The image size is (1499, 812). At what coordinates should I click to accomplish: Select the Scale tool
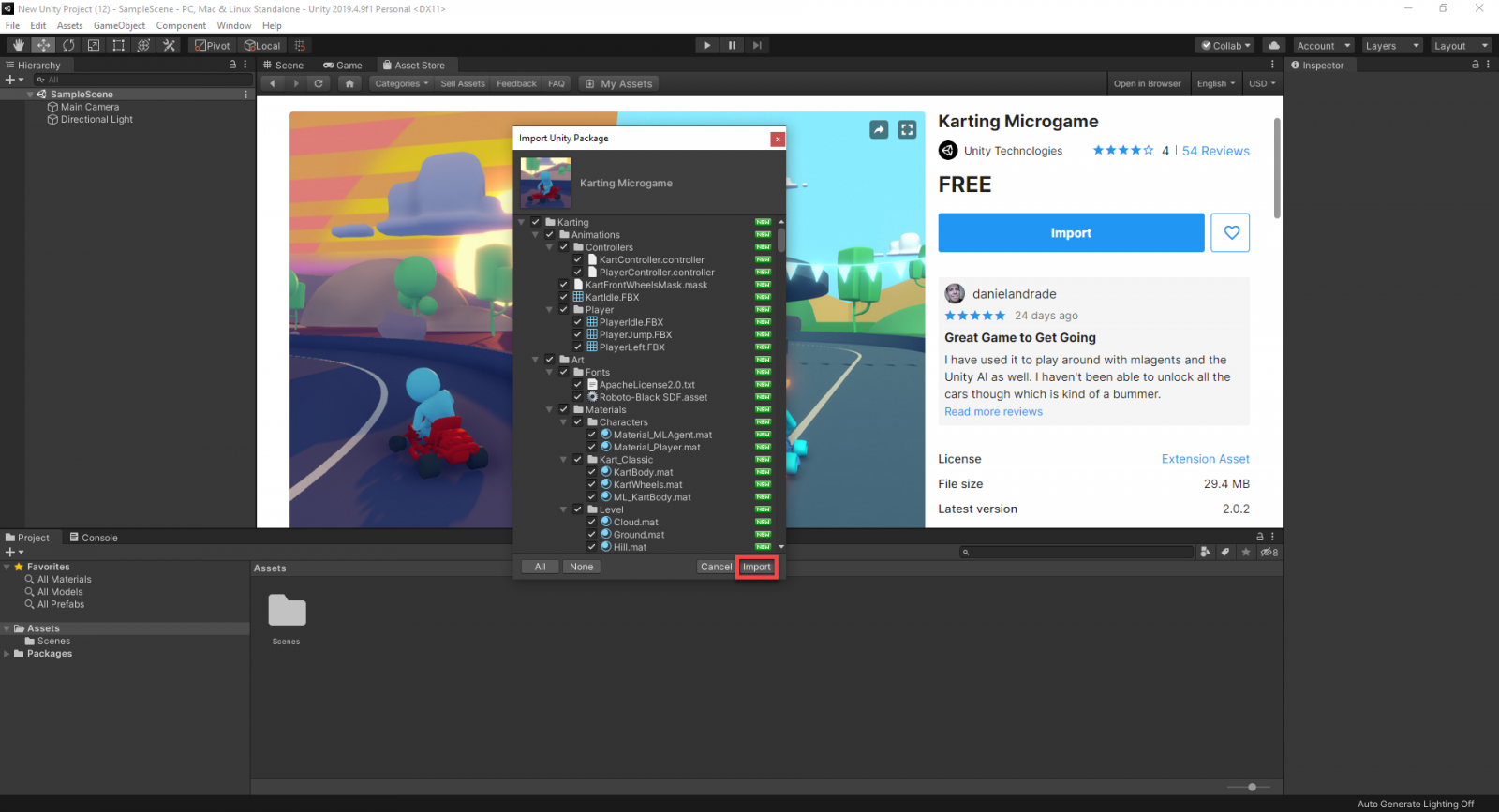point(94,45)
